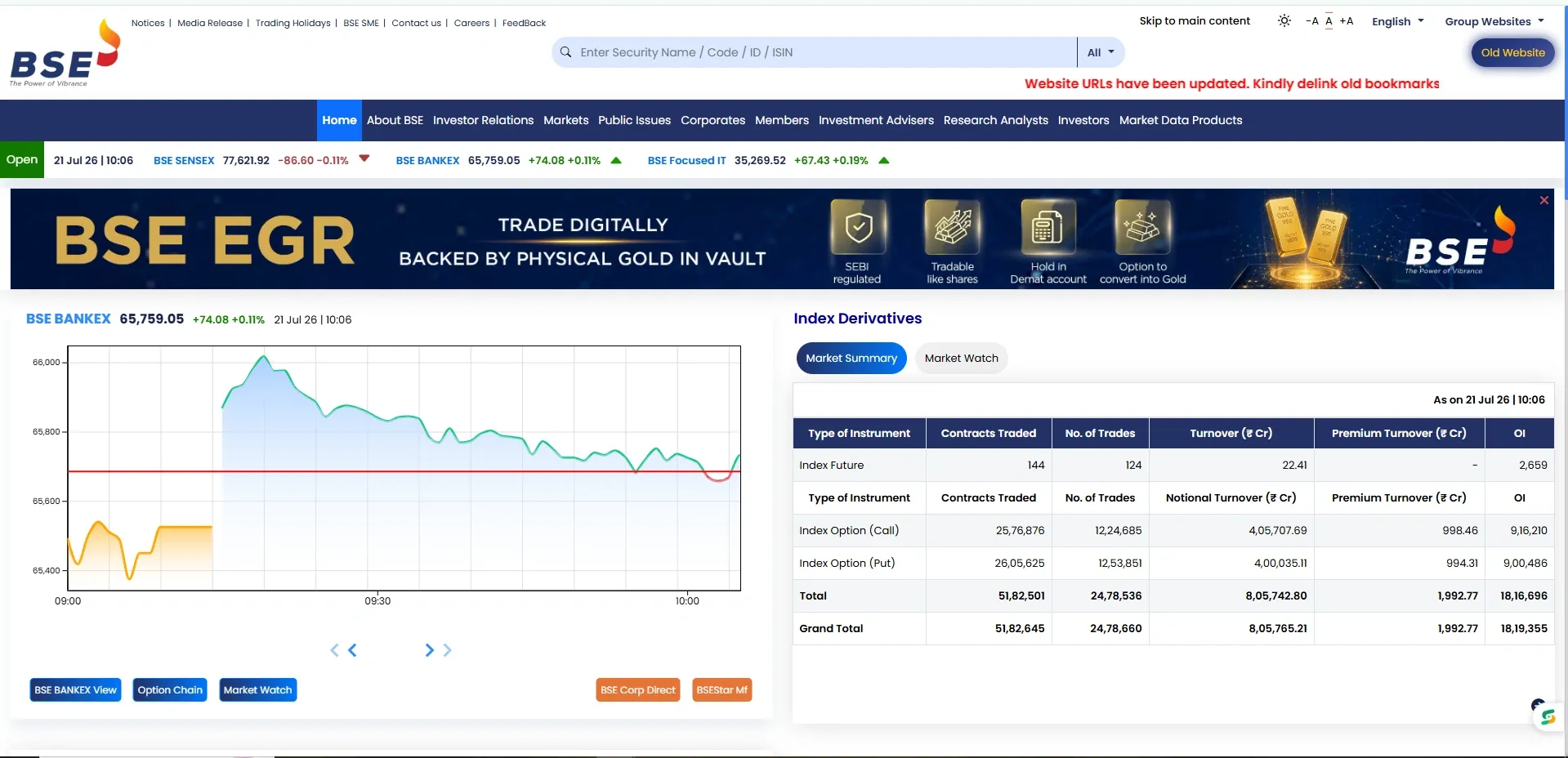
Task: Open the All search category dropdown
Action: tap(1101, 52)
